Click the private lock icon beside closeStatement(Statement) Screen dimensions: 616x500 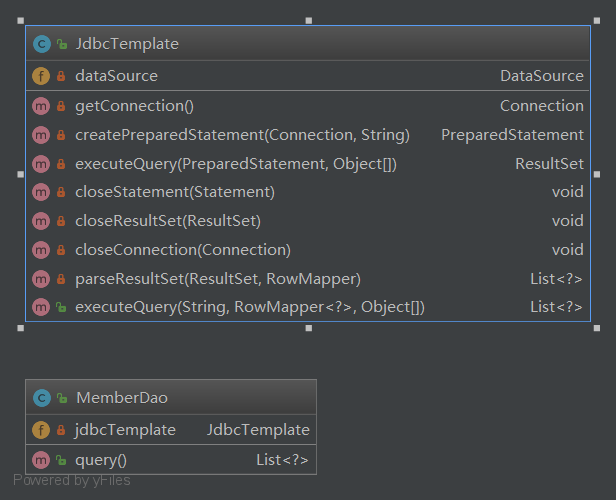pos(61,192)
